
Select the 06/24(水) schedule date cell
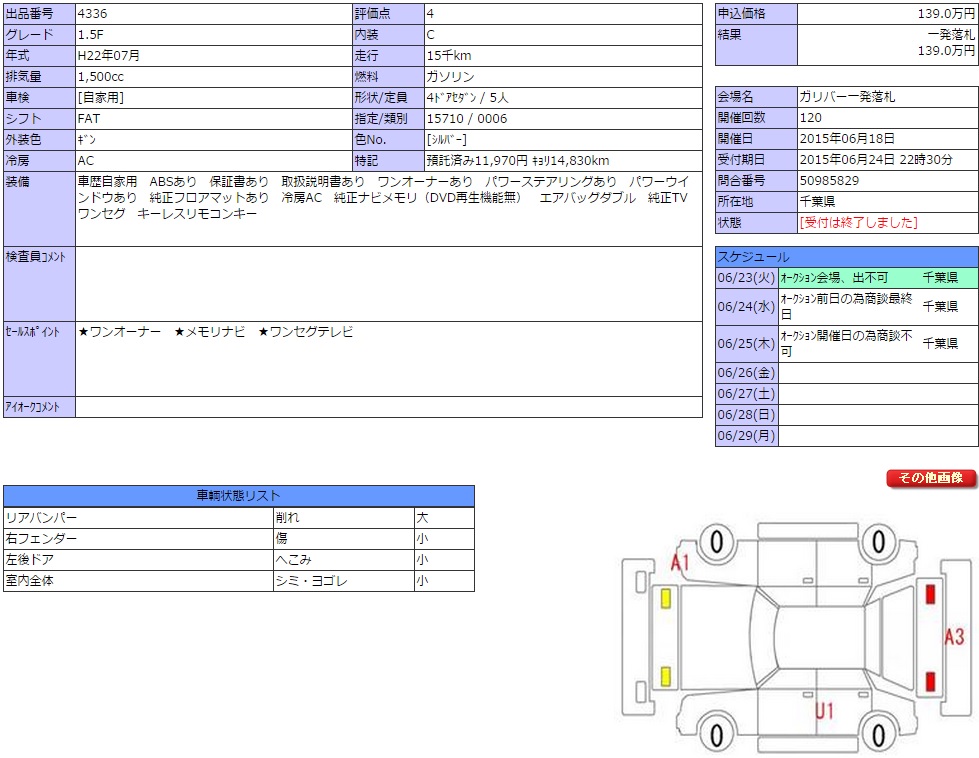pyautogui.click(x=746, y=307)
